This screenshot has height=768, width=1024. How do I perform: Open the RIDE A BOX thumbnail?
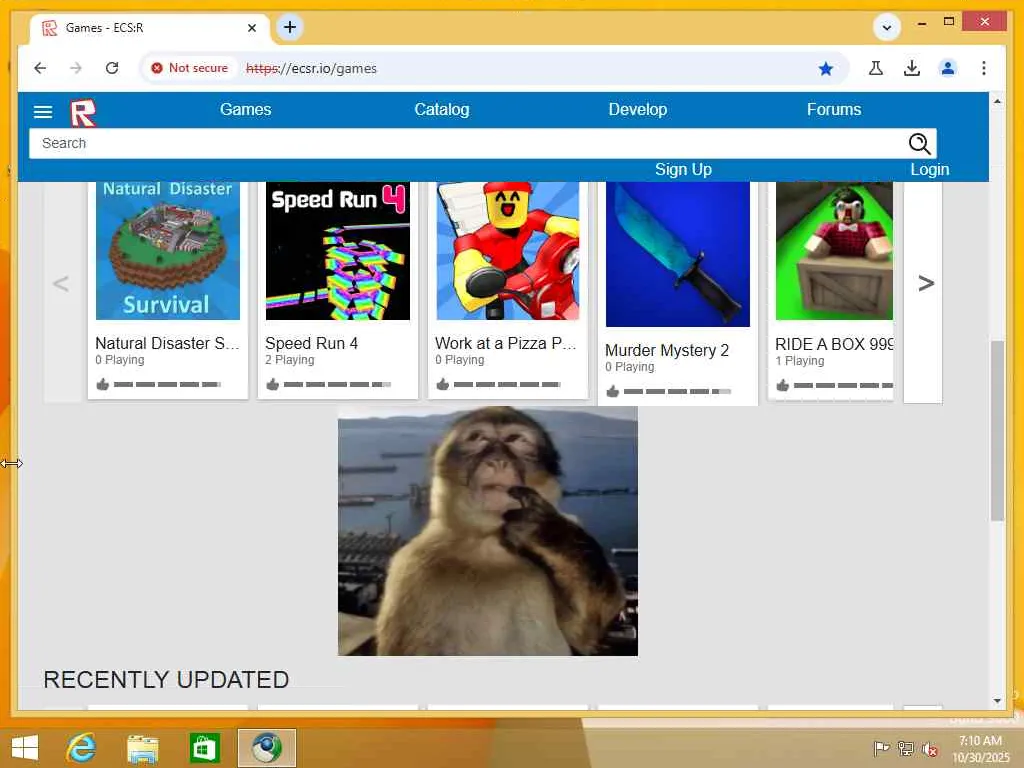coord(834,251)
